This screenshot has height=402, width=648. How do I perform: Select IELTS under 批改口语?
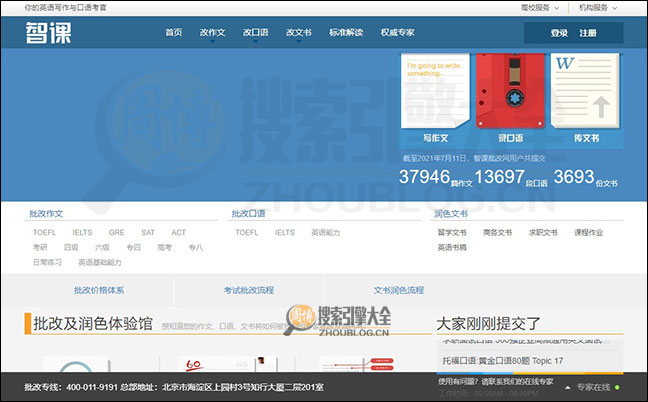pyautogui.click(x=285, y=233)
